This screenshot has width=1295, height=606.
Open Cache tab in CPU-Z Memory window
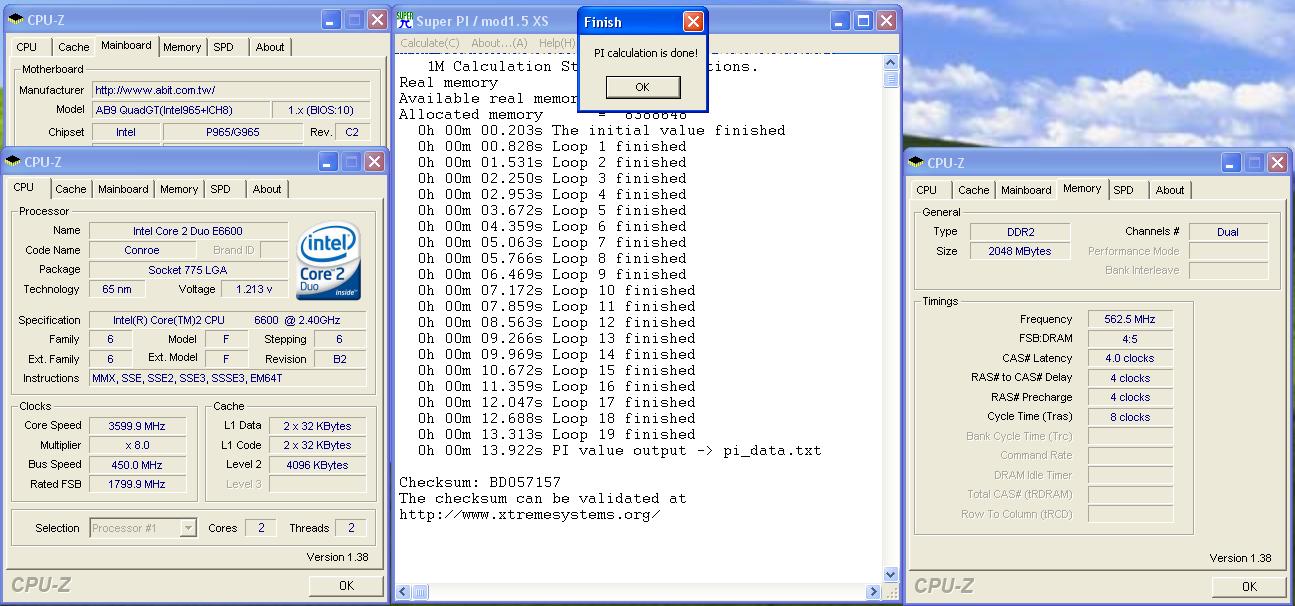(x=974, y=190)
